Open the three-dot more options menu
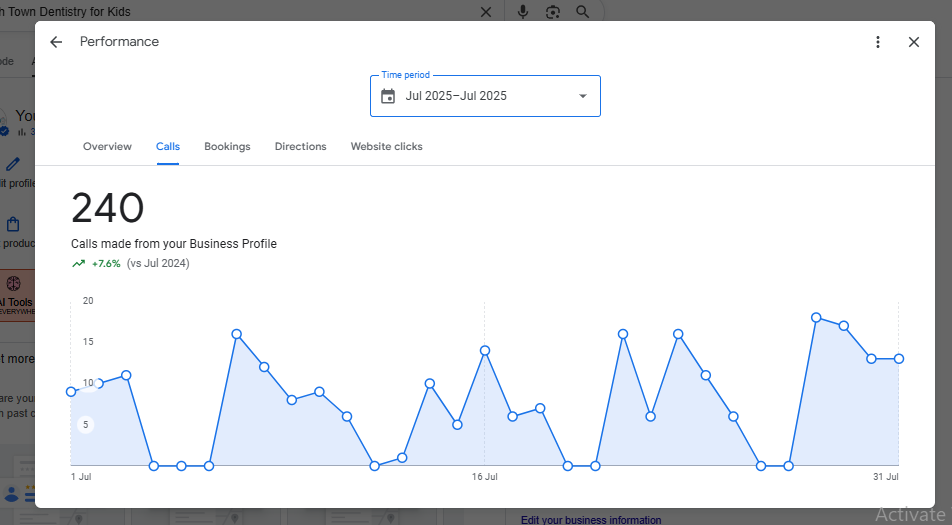Image resolution: width=952 pixels, height=525 pixels. point(878,42)
